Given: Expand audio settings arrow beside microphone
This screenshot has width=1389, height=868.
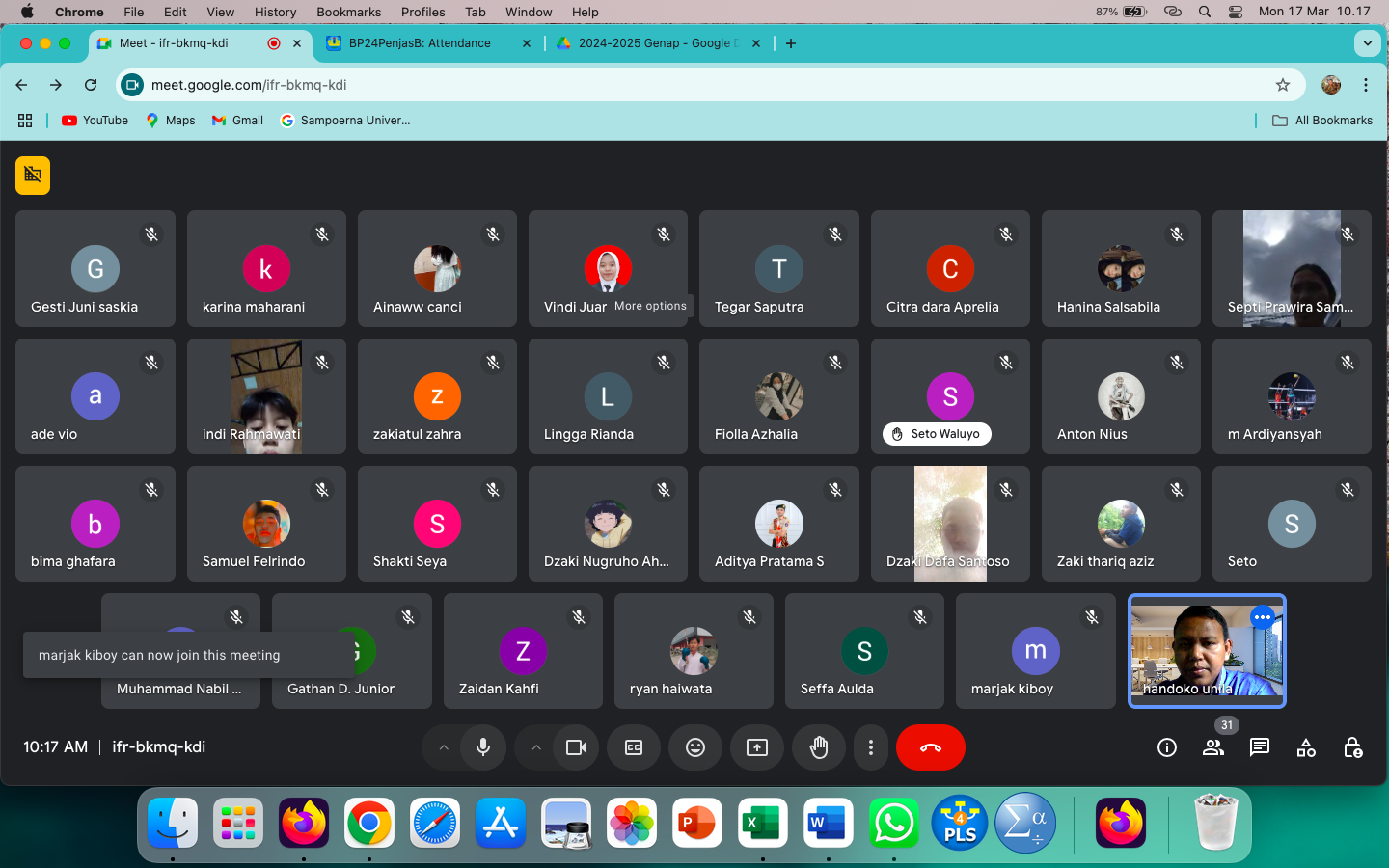Looking at the screenshot, I should (x=444, y=747).
